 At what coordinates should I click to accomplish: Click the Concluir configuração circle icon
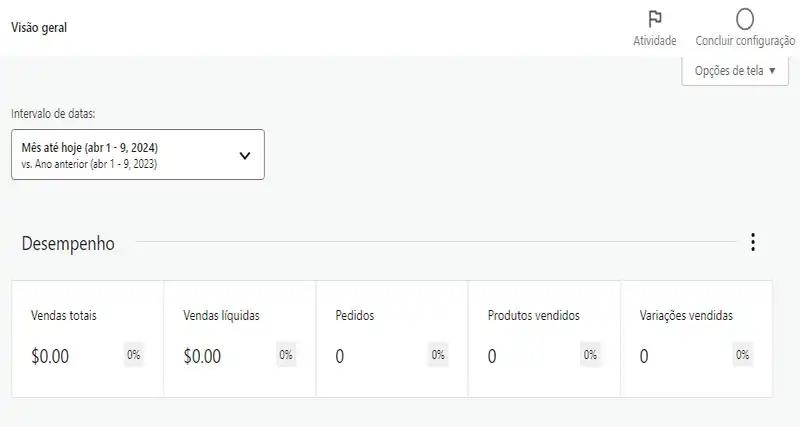[744, 19]
